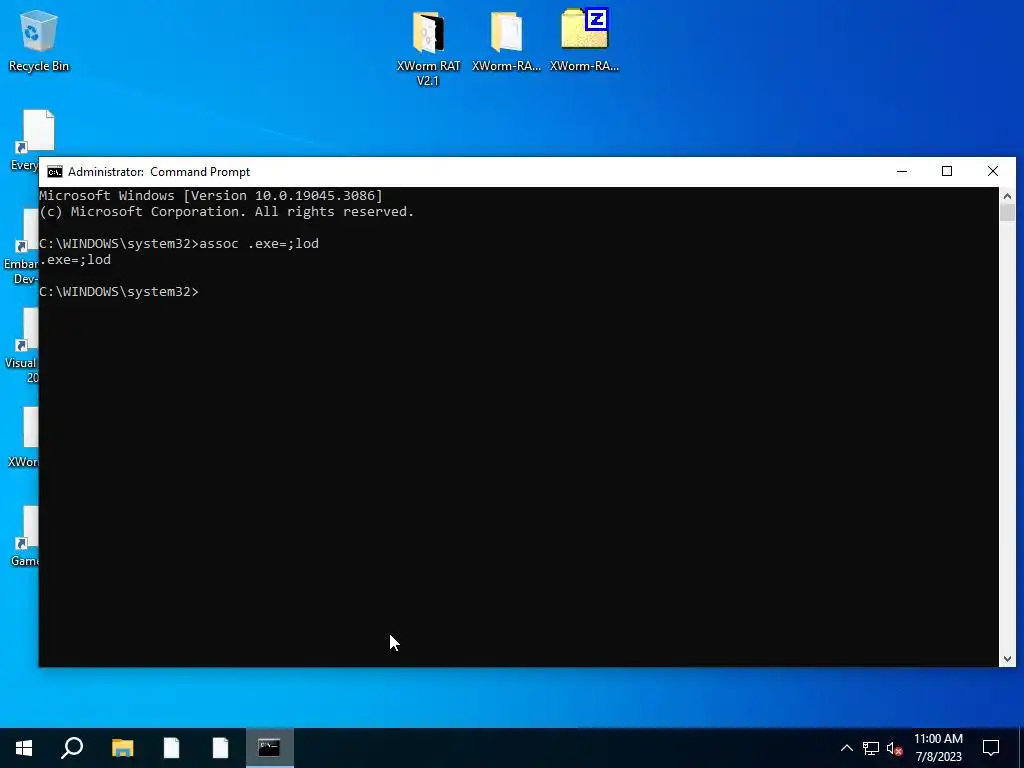The image size is (1024, 768).
Task: Select the XWorm RAT V2.1 folder
Action: [x=428, y=47]
